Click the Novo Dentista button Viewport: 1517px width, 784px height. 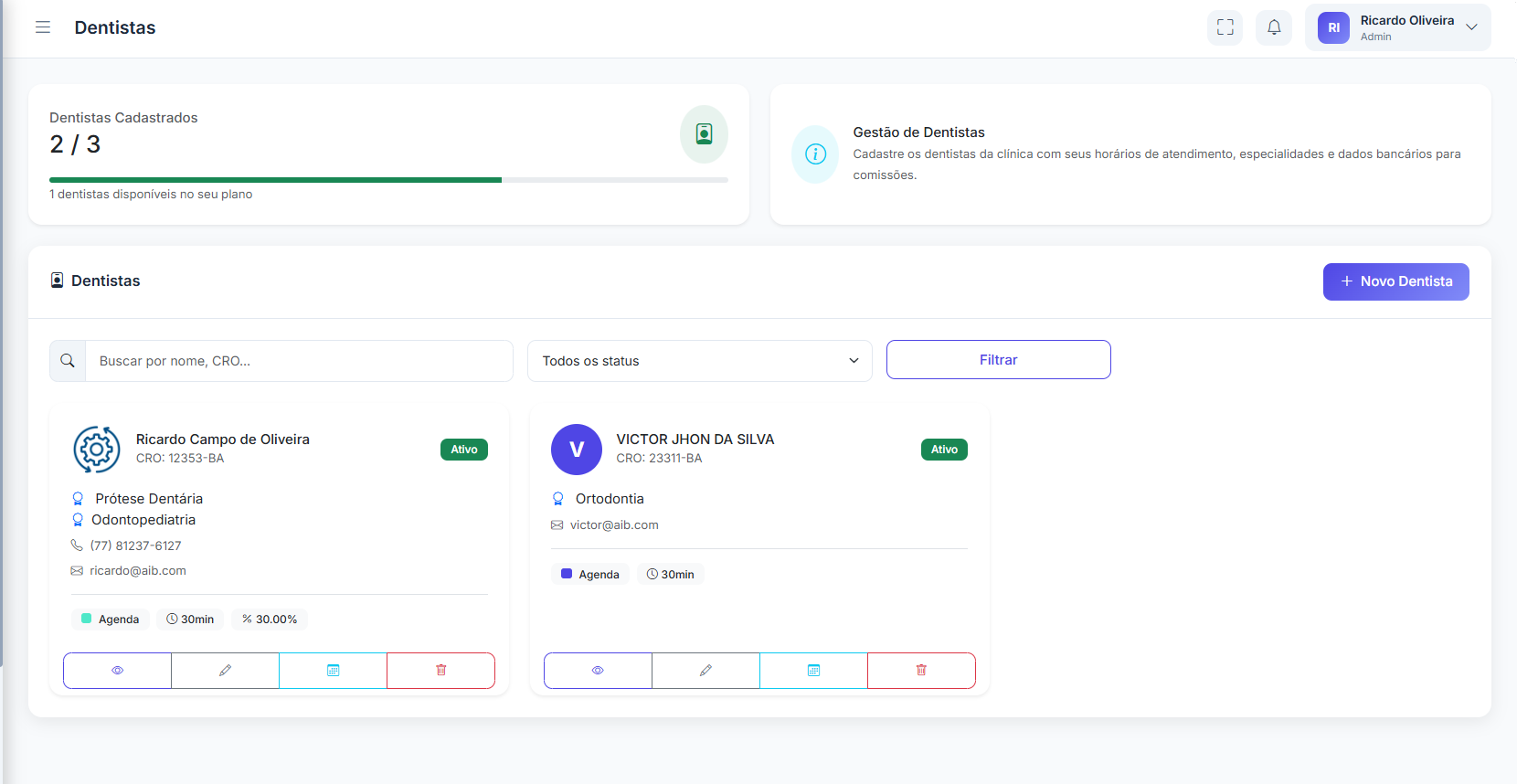point(1395,281)
